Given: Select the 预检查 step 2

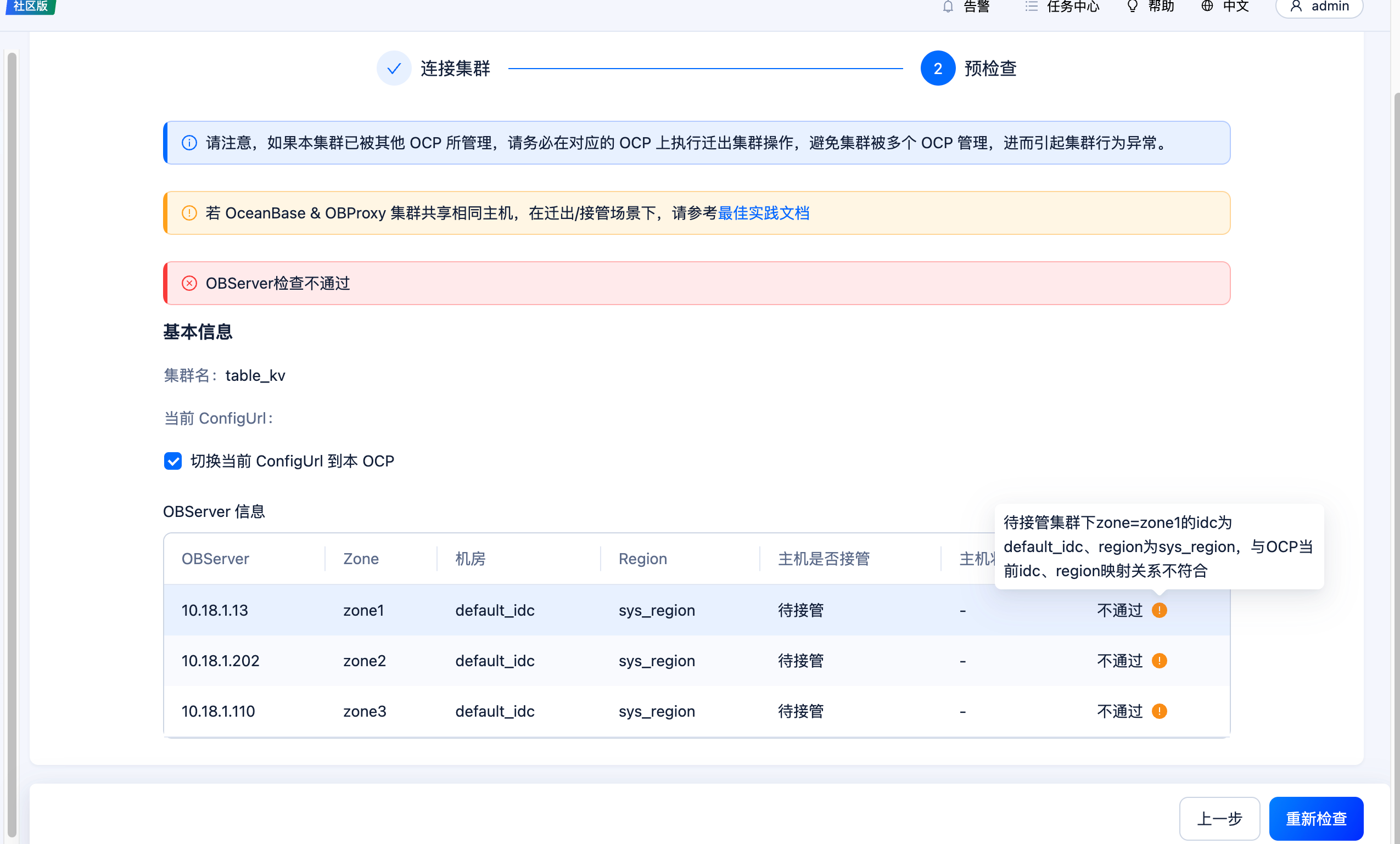Looking at the screenshot, I should [x=938, y=68].
